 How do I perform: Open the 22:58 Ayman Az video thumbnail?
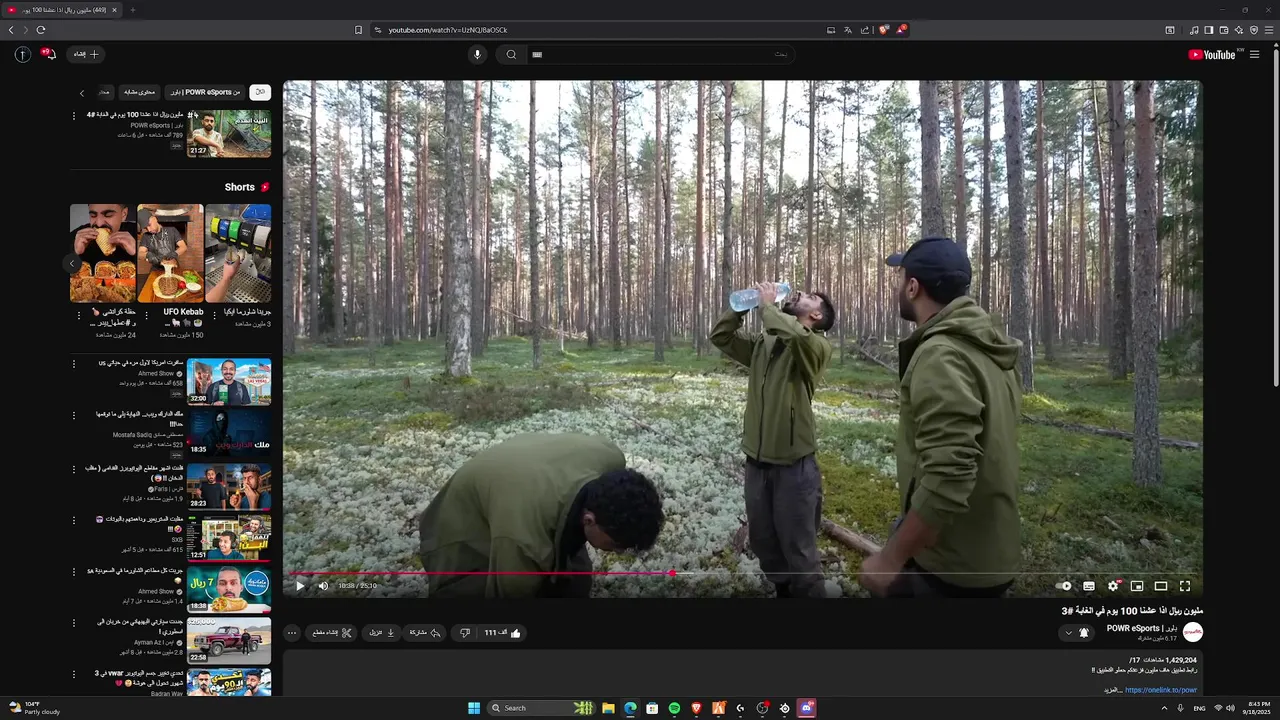tap(229, 641)
